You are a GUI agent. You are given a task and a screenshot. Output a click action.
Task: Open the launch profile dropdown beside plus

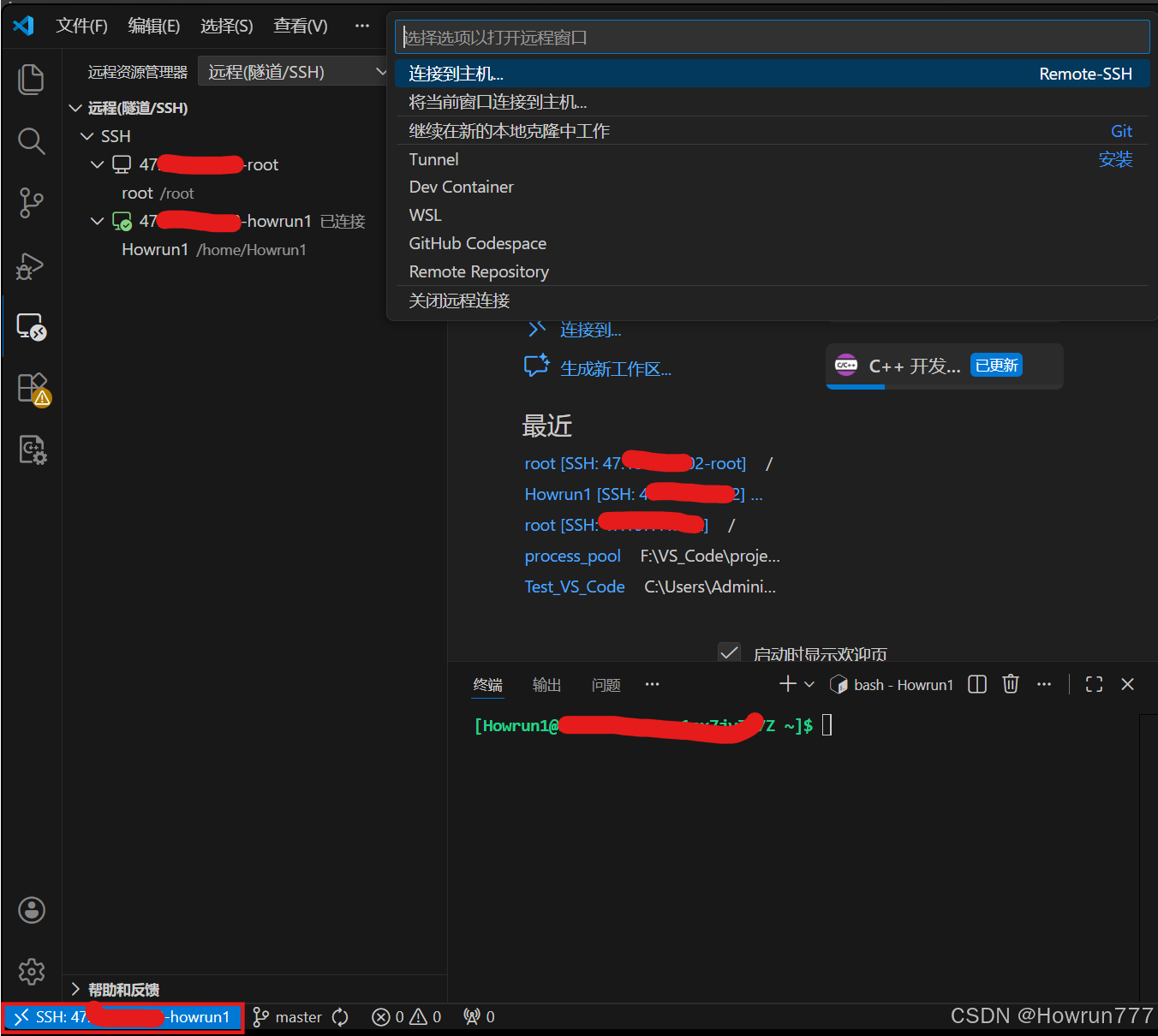tap(809, 684)
